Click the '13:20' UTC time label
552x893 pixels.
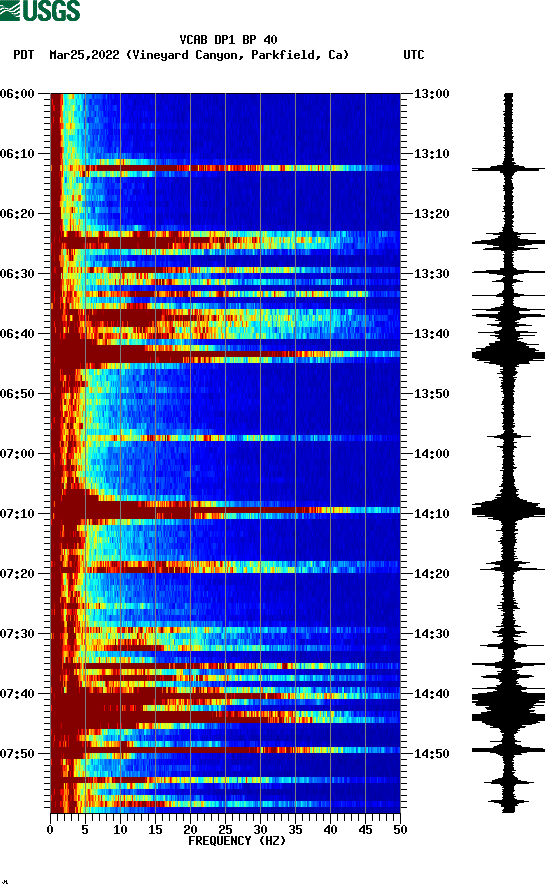click(431, 214)
